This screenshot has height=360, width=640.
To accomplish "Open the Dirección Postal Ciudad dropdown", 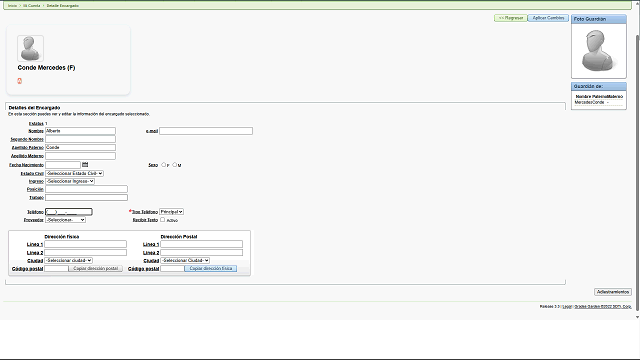I will click(x=185, y=260).
